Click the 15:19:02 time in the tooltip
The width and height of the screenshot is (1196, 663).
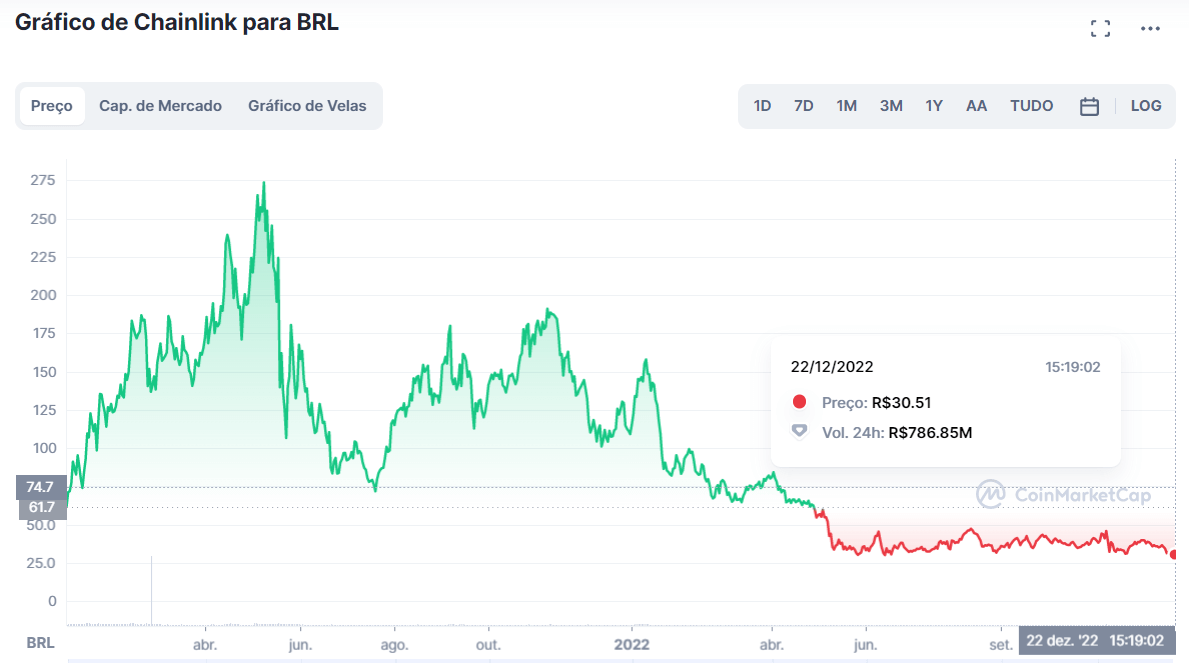(x=1072, y=367)
